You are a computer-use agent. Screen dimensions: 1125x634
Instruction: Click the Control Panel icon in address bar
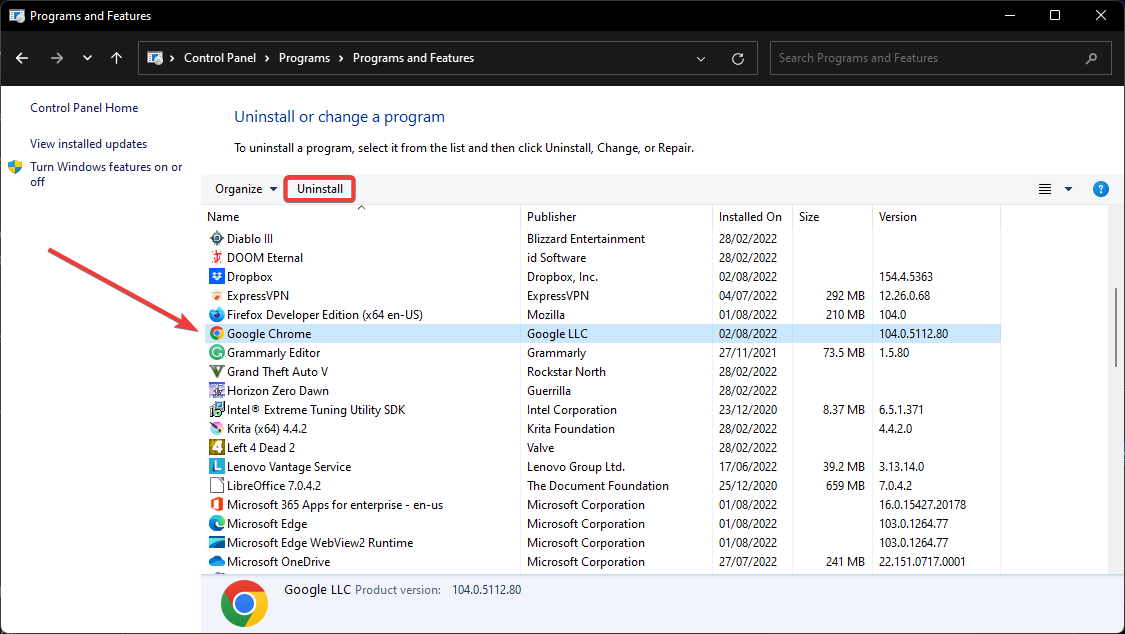pyautogui.click(x=154, y=58)
